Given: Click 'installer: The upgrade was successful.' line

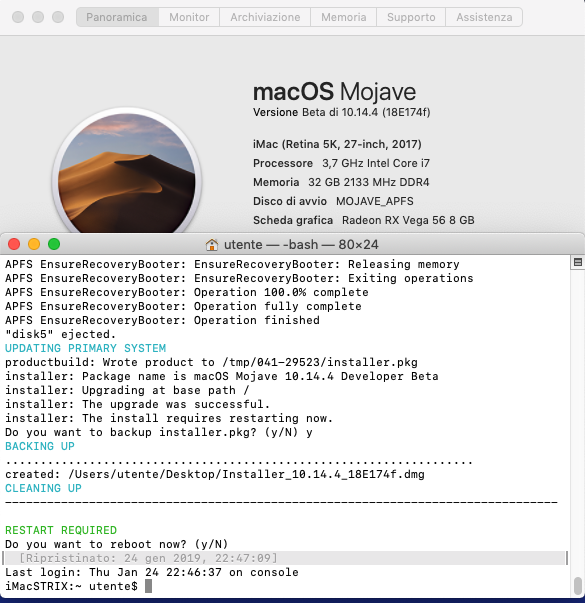Looking at the screenshot, I should [137, 405].
